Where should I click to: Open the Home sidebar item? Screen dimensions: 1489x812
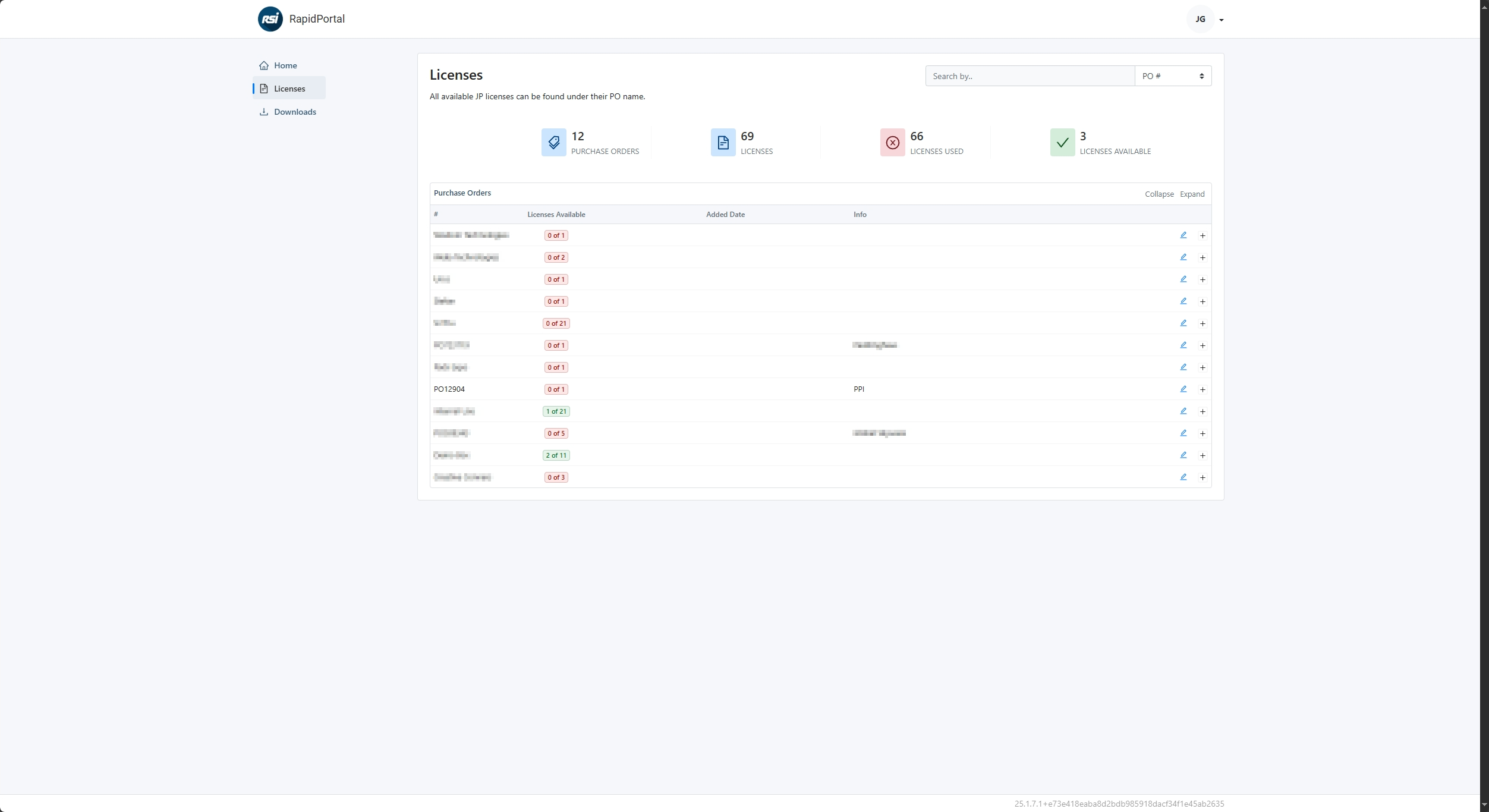point(285,65)
